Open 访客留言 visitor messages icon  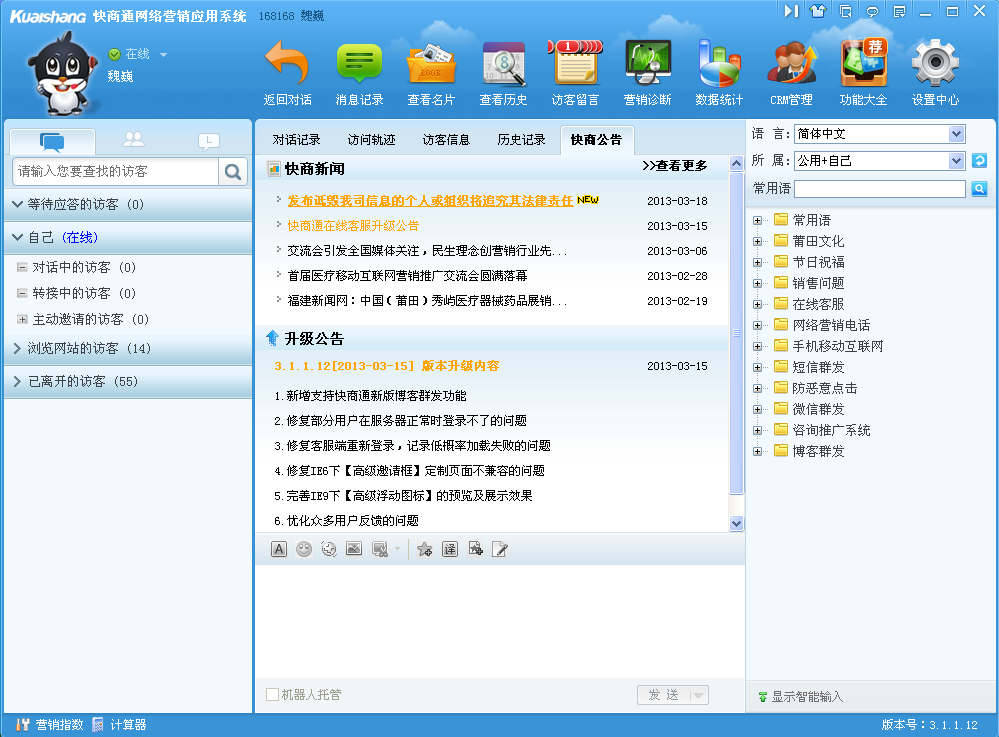[575, 64]
